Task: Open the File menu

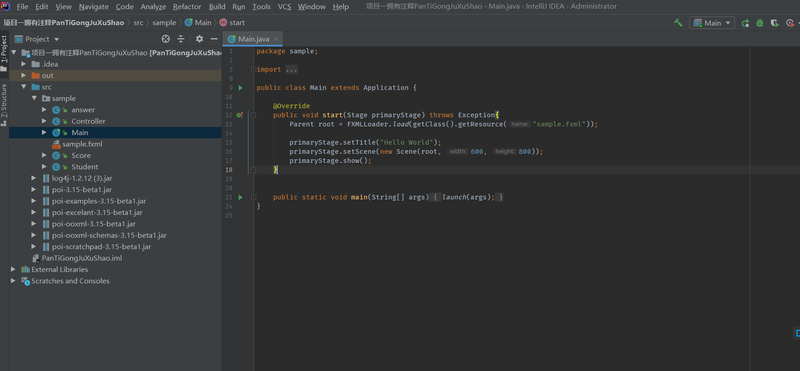Action: pos(22,7)
